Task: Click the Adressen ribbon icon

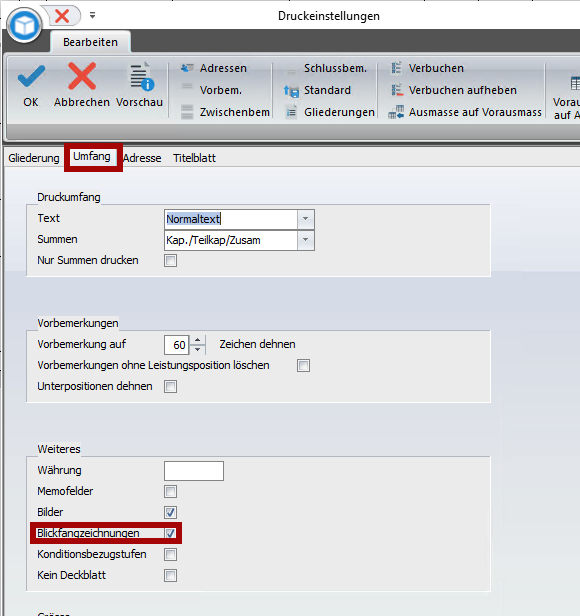Action: [187, 68]
